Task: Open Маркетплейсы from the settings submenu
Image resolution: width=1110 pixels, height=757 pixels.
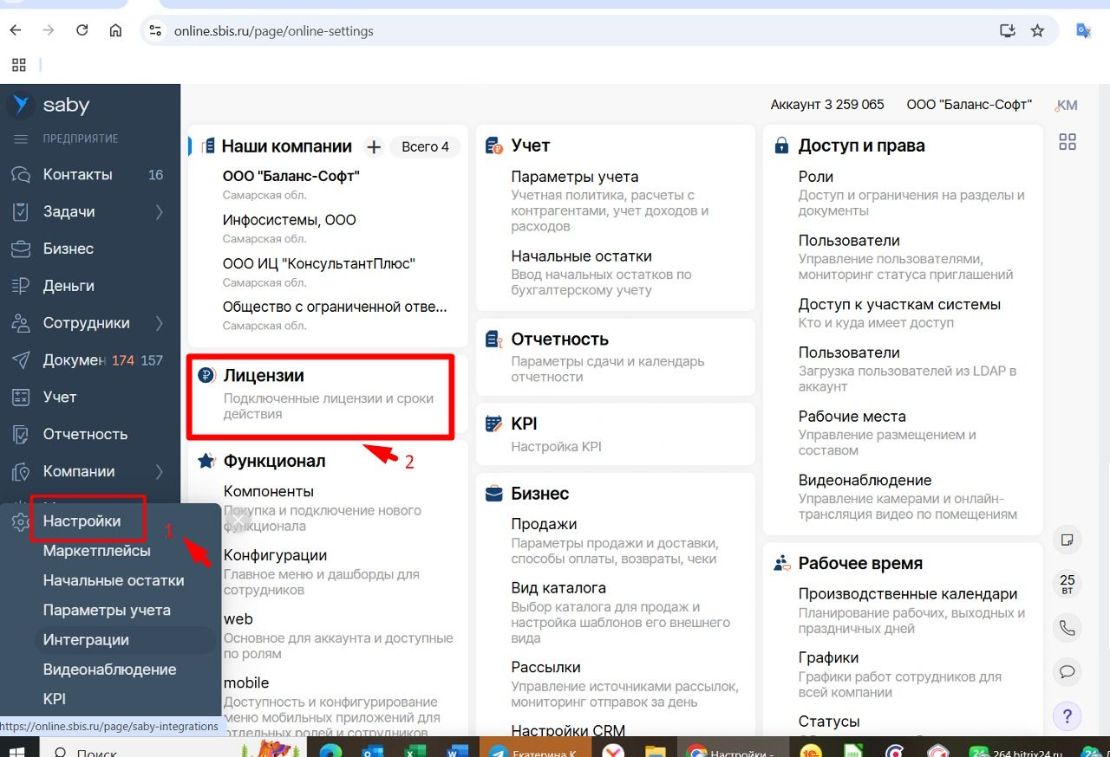Action: (x=96, y=551)
